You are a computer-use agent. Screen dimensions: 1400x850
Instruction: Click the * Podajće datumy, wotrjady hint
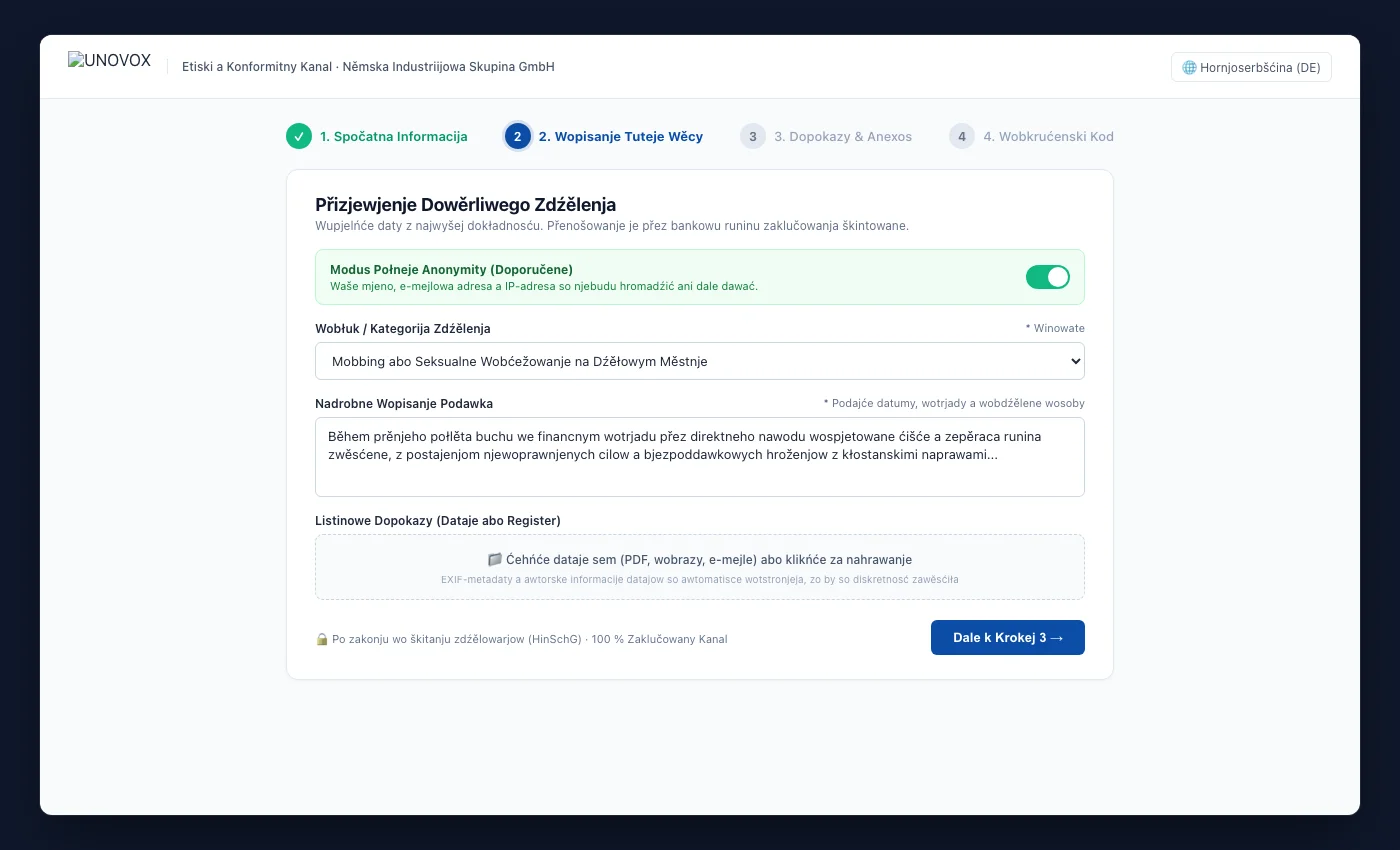click(954, 403)
